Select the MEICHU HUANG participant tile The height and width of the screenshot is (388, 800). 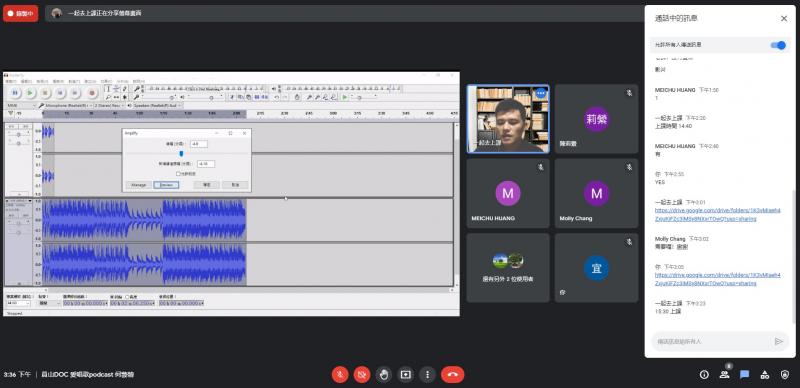508,193
